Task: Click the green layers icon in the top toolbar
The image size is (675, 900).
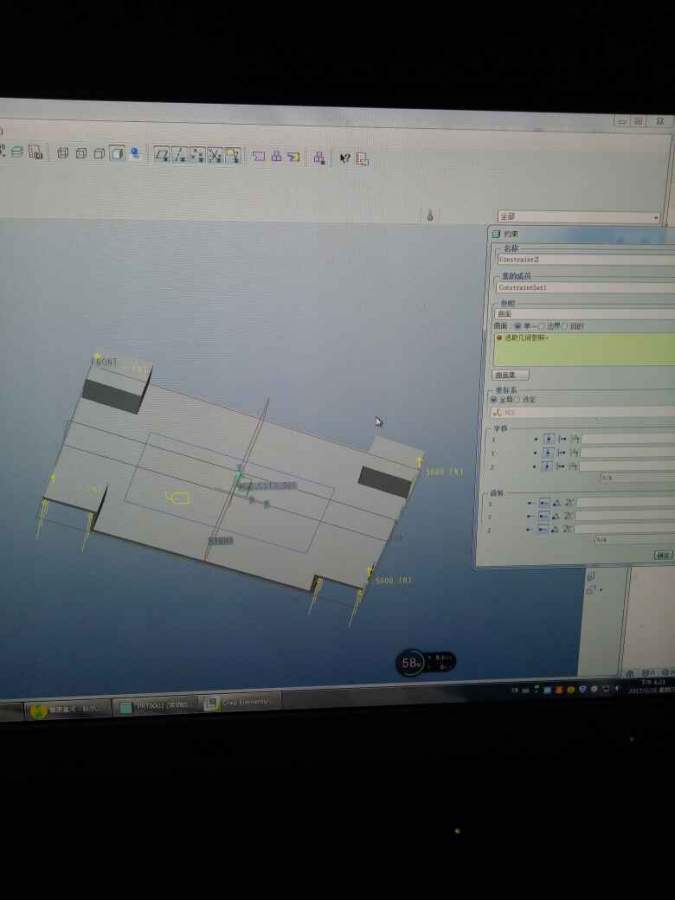Action: pos(17,152)
